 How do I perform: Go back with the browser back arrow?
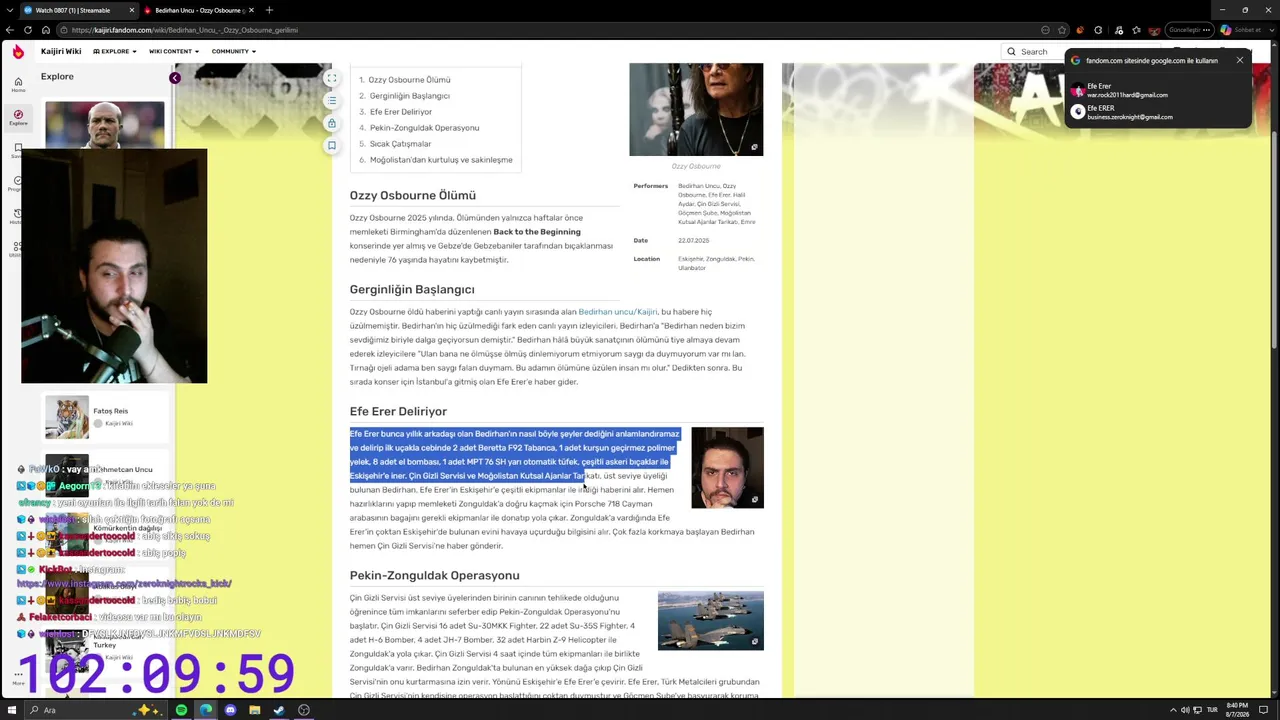tap(10, 30)
